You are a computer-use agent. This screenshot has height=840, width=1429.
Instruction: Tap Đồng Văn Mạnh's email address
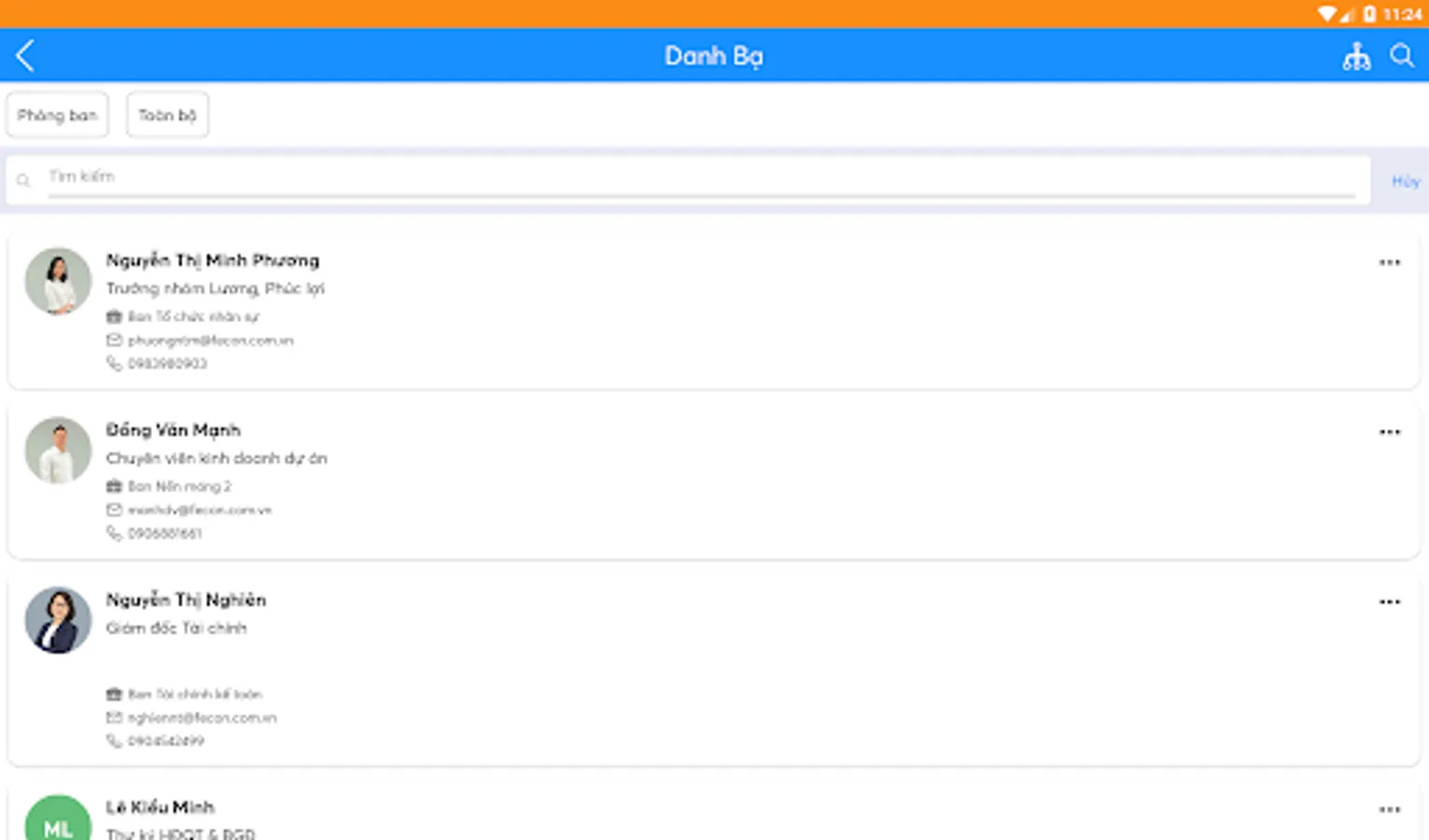200,511
